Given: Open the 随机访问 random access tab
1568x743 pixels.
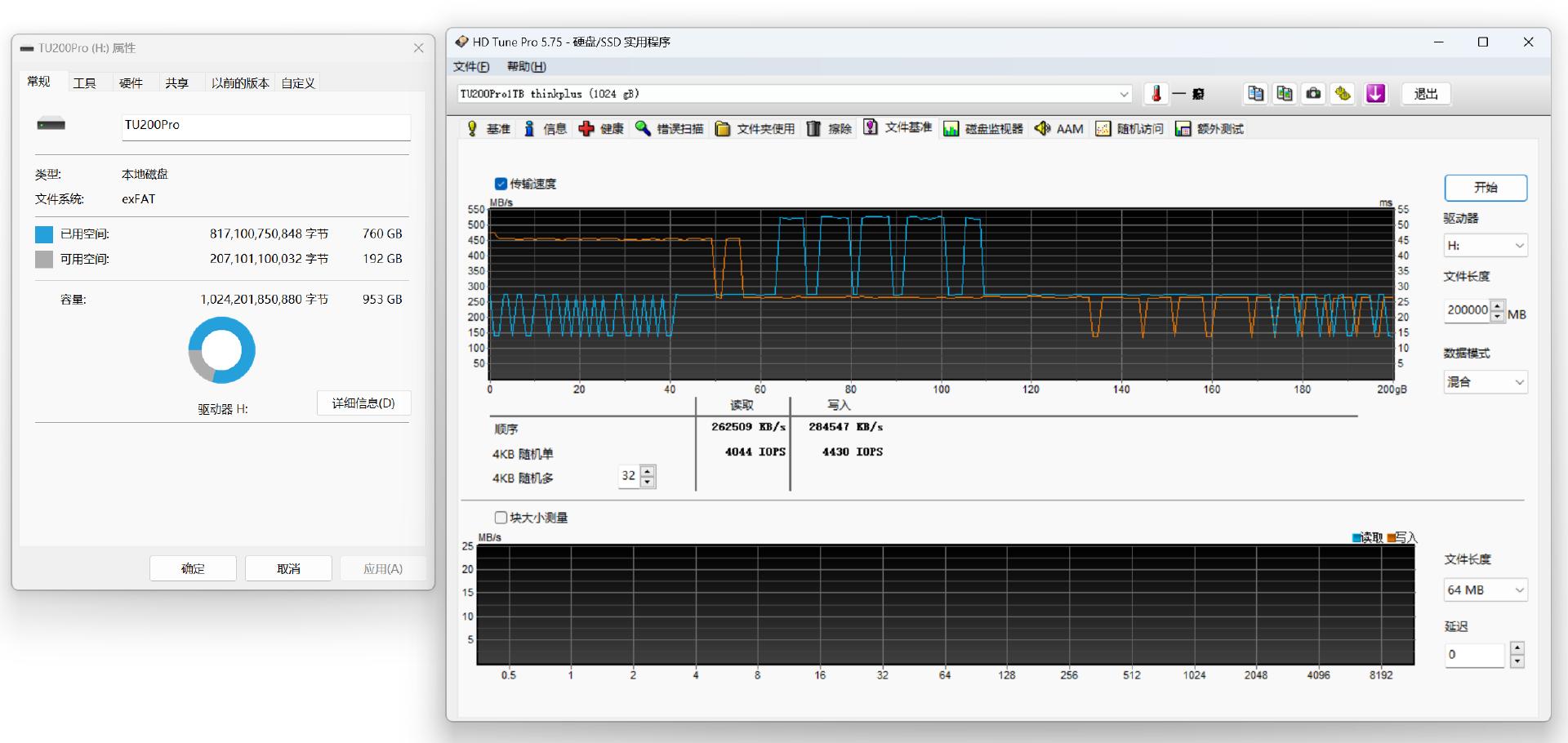Looking at the screenshot, I should (1129, 129).
